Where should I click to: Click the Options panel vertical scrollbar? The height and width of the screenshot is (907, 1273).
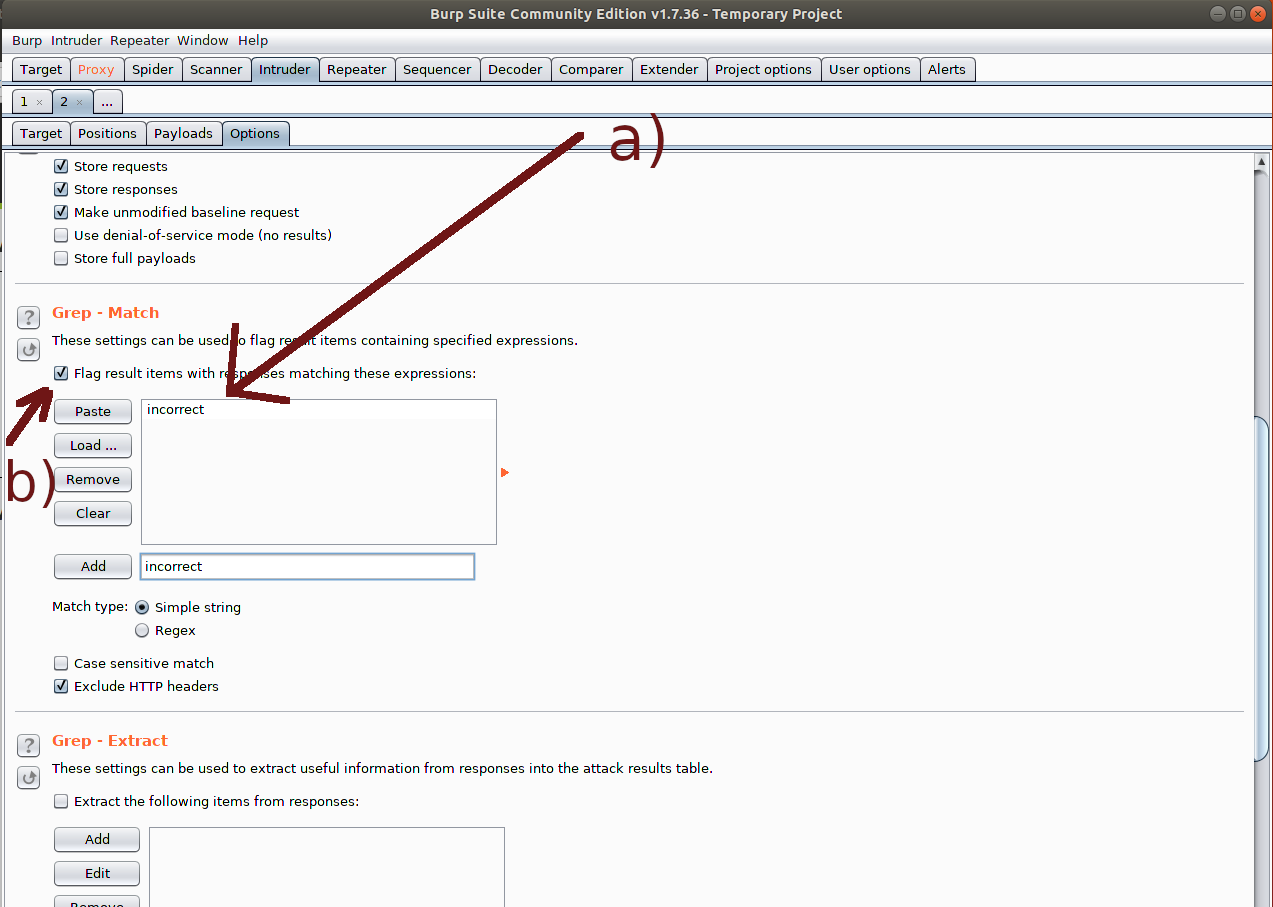point(1262,589)
